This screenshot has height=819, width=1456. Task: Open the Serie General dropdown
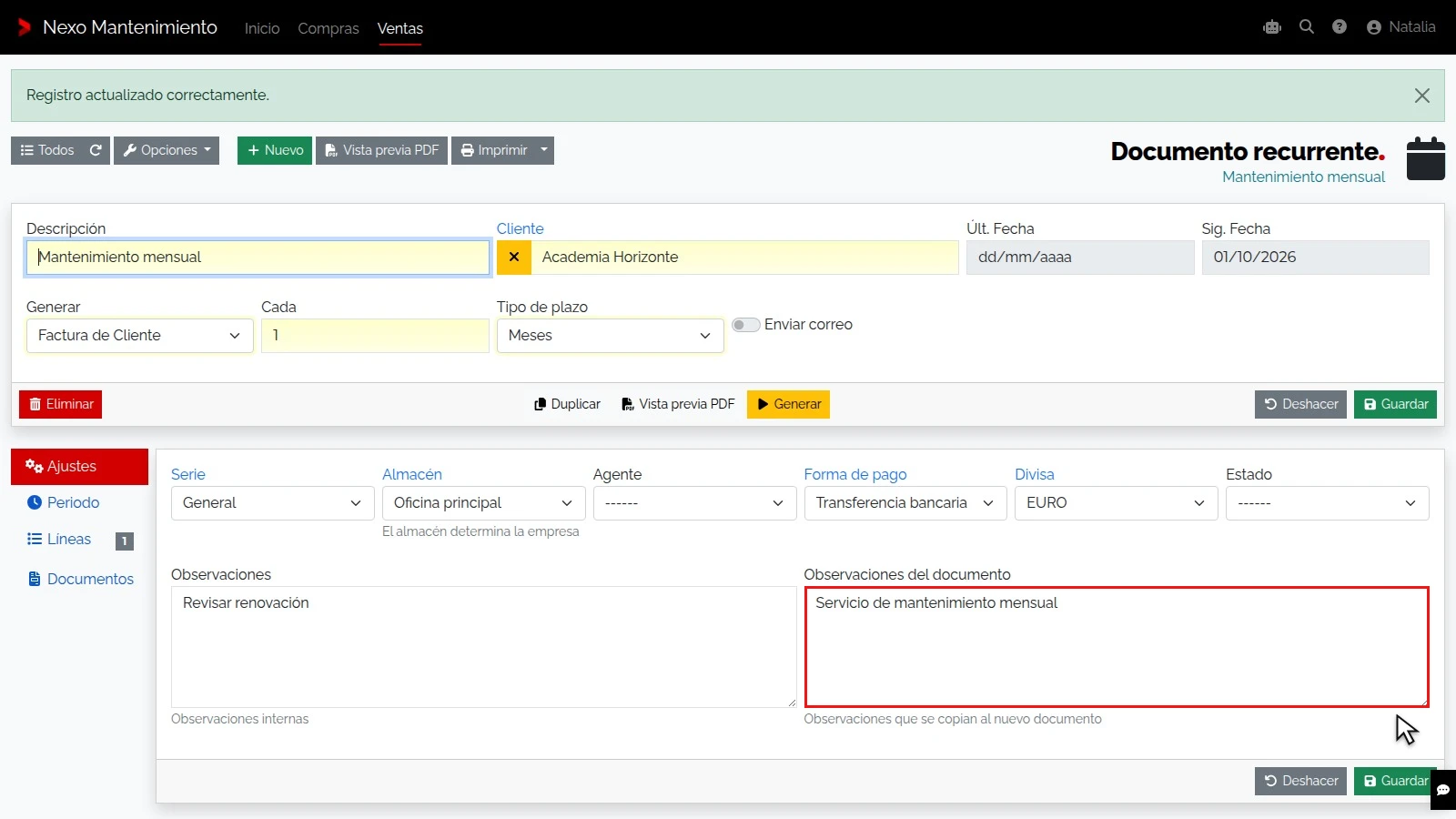(273, 503)
